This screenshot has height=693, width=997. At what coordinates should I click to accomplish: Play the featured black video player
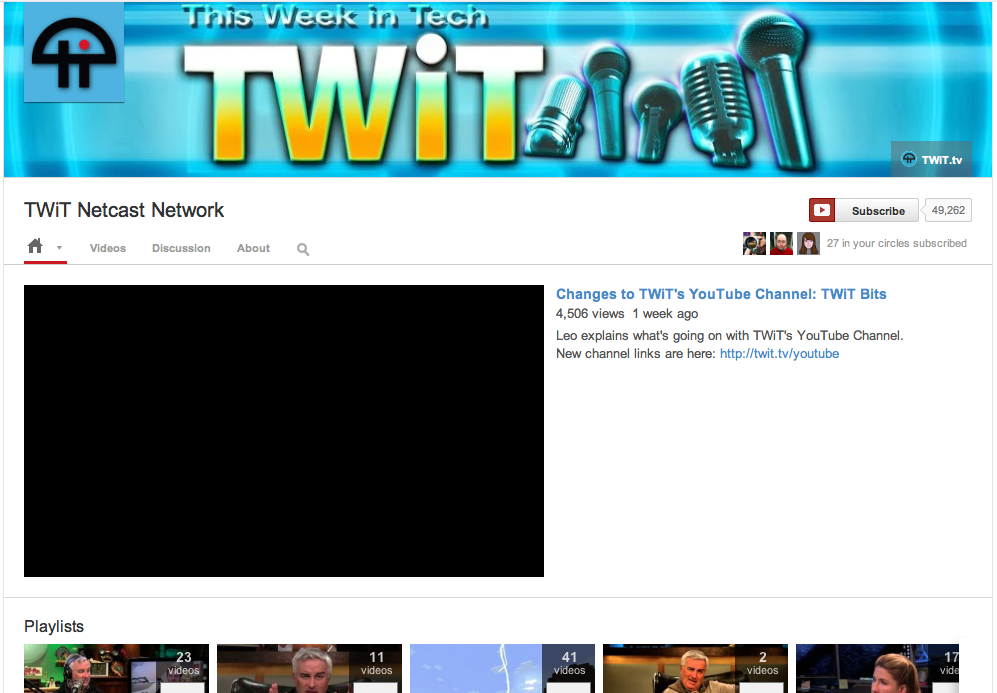[284, 431]
